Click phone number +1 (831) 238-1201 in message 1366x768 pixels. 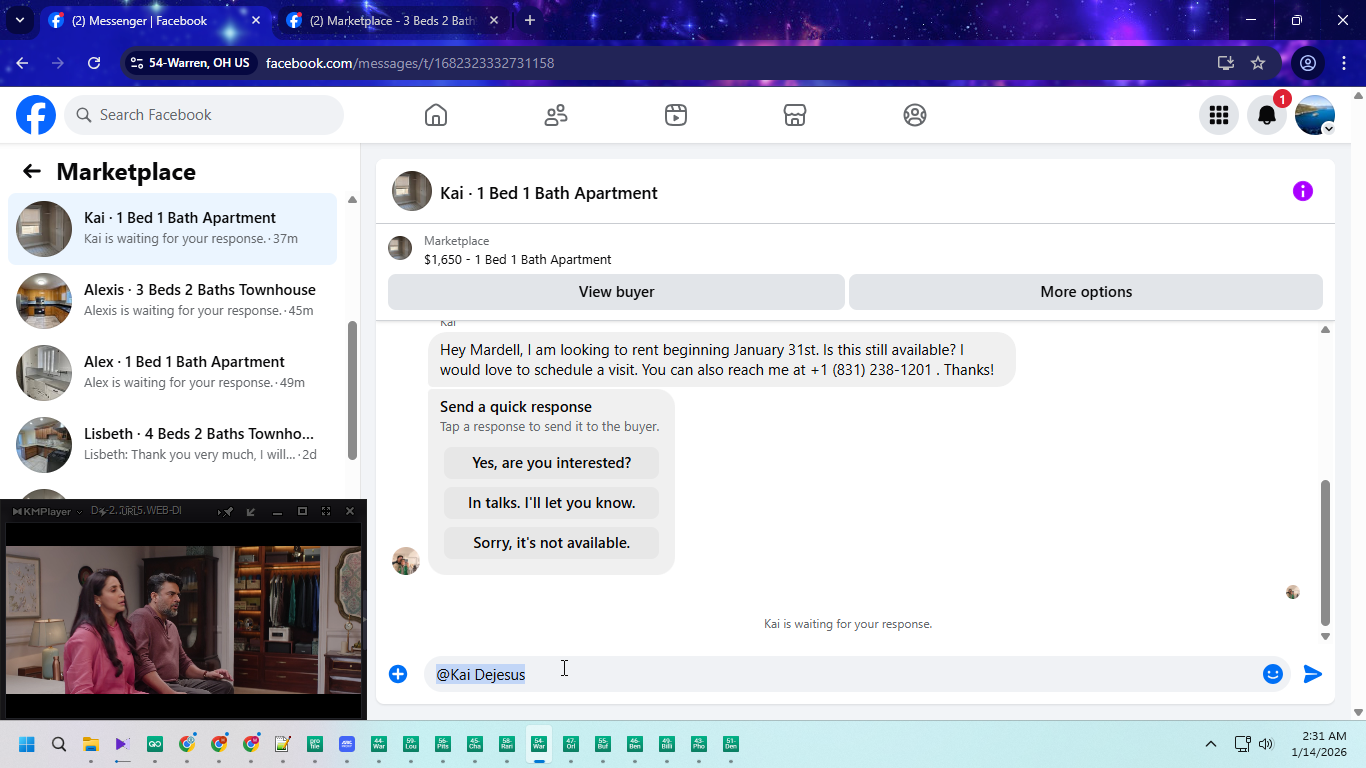[x=870, y=370]
